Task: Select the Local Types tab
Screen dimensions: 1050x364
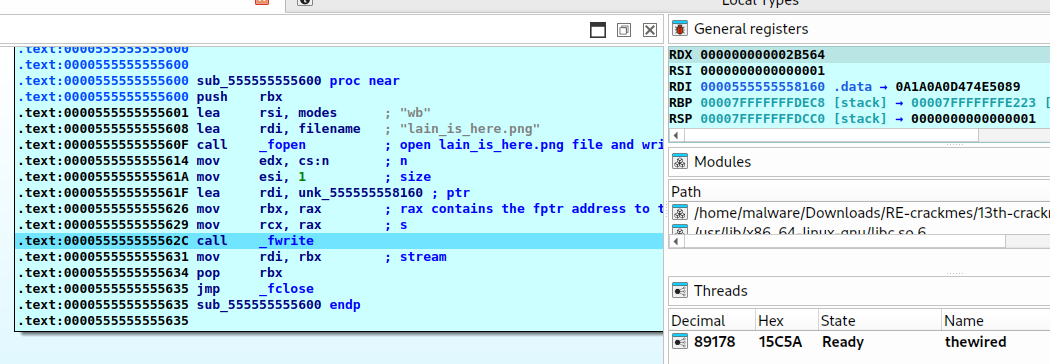Action: (x=759, y=3)
